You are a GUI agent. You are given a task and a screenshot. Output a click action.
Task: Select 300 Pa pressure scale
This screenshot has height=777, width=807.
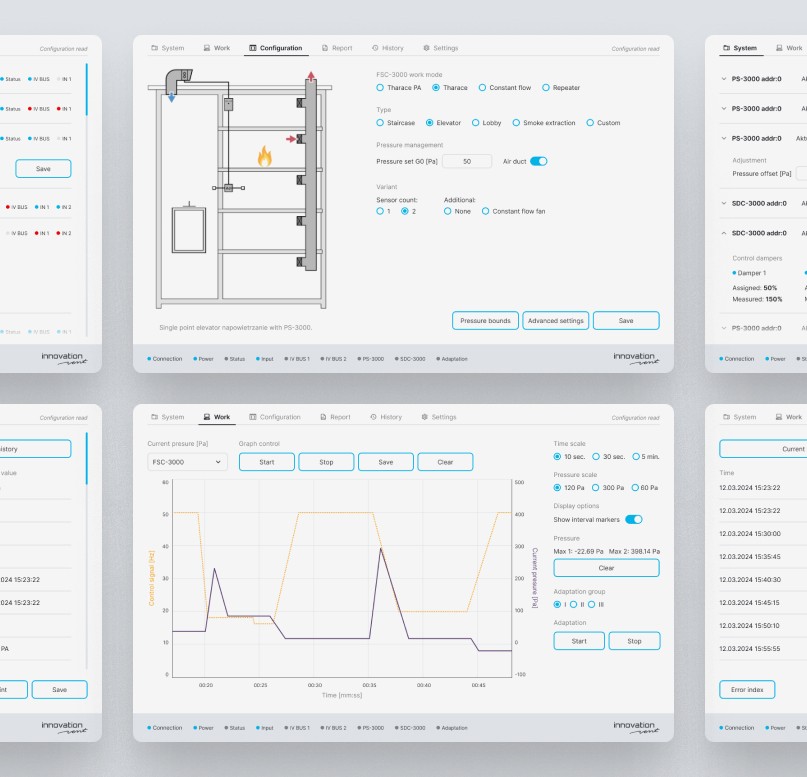tap(608, 487)
